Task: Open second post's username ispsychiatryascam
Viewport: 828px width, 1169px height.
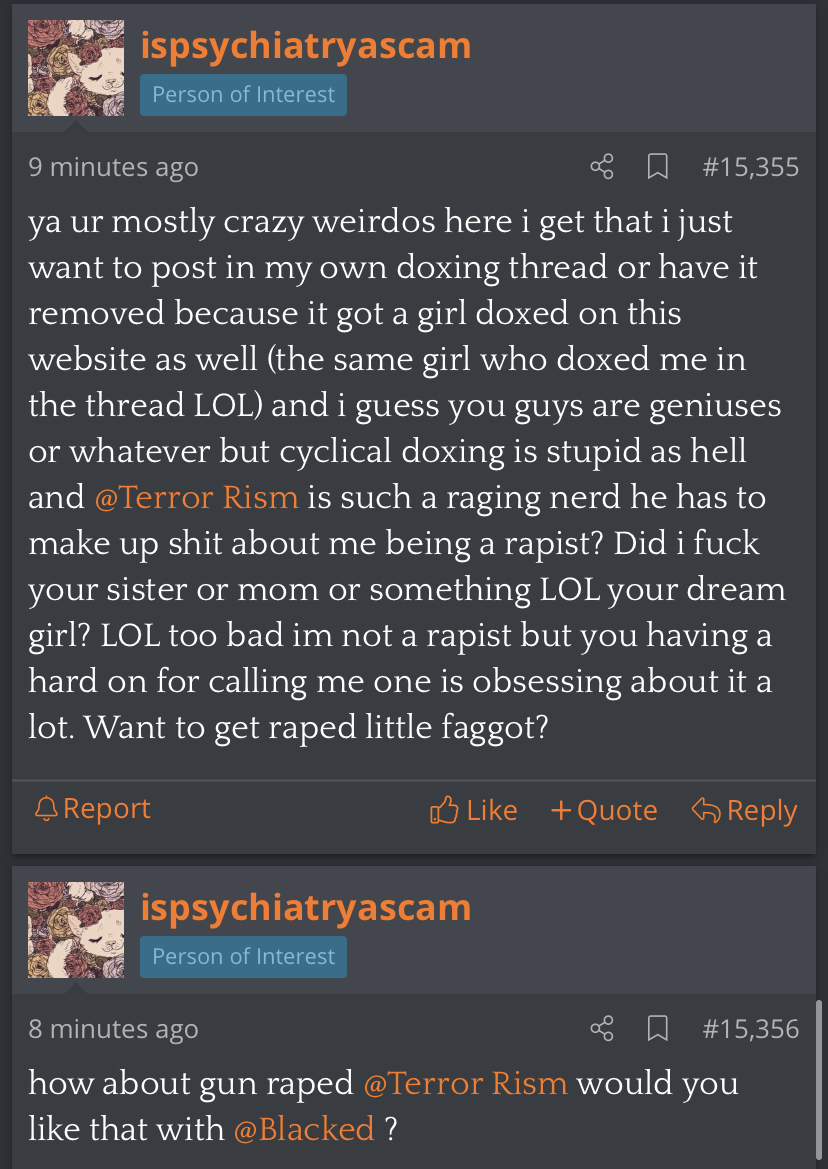Action: click(306, 908)
